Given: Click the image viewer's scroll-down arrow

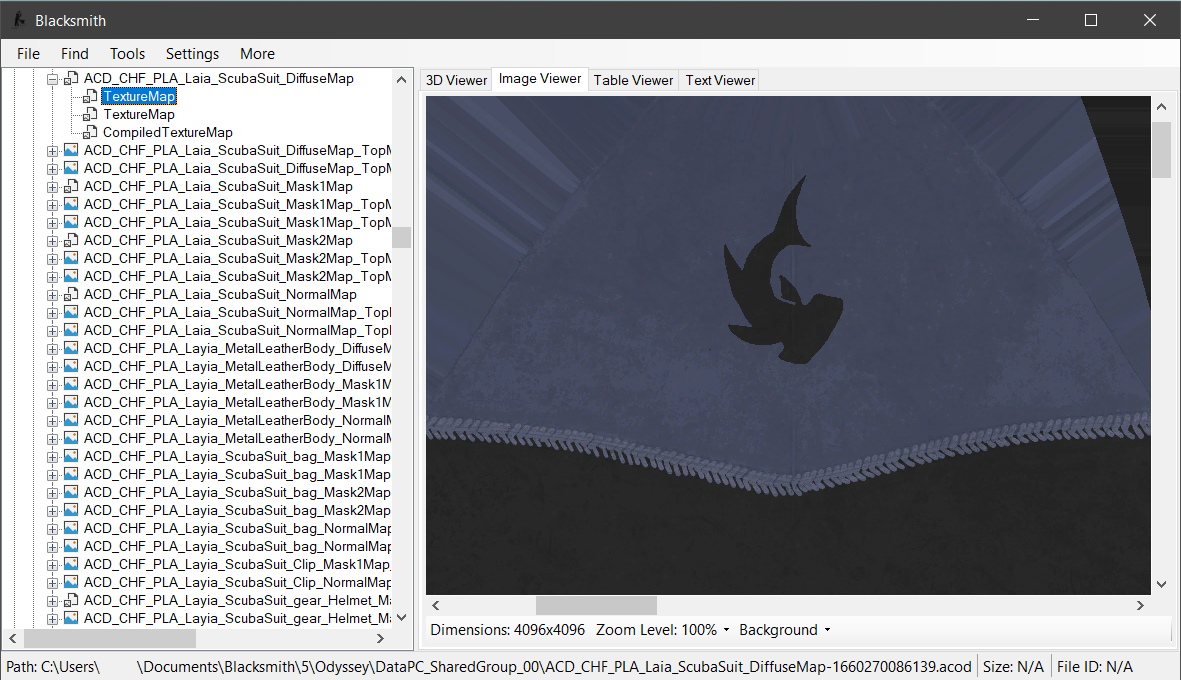Looking at the screenshot, I should click(x=1161, y=584).
